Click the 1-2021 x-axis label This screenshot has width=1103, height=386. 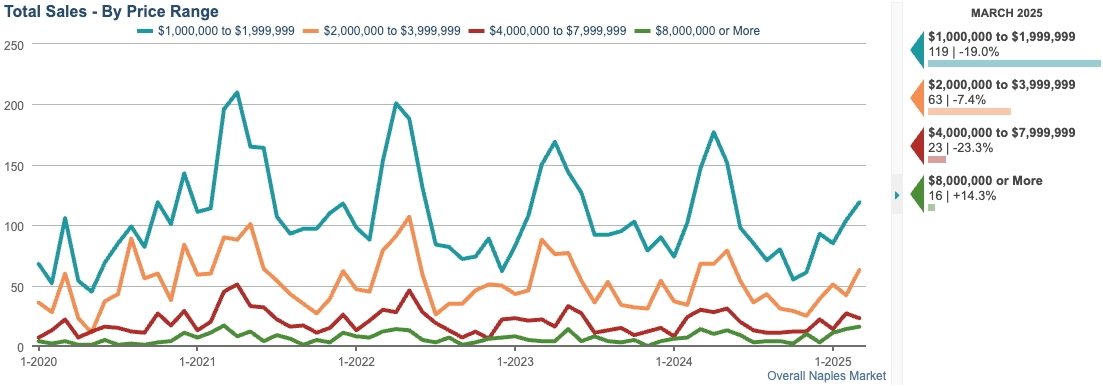pyautogui.click(x=197, y=362)
